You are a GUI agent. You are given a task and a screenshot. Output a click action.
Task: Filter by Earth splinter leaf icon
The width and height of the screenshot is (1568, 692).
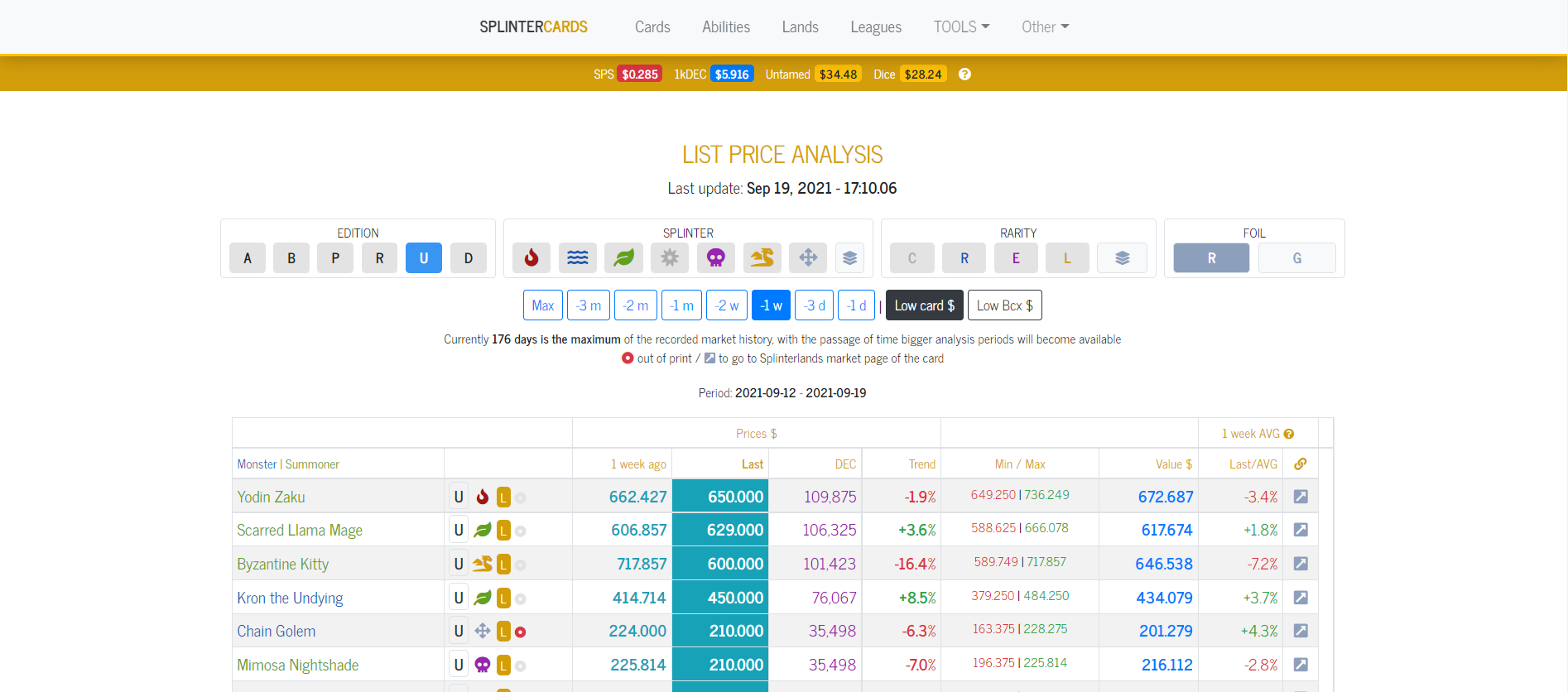(x=624, y=258)
